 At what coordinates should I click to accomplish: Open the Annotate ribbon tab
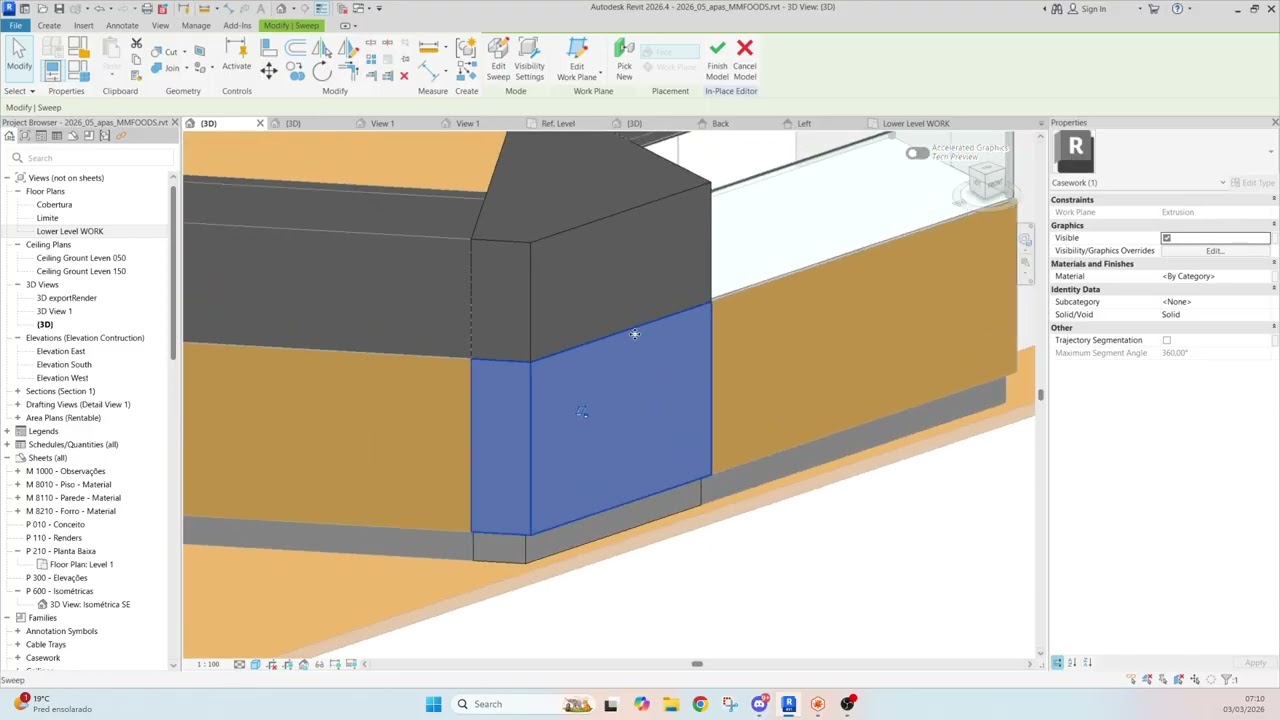point(122,25)
